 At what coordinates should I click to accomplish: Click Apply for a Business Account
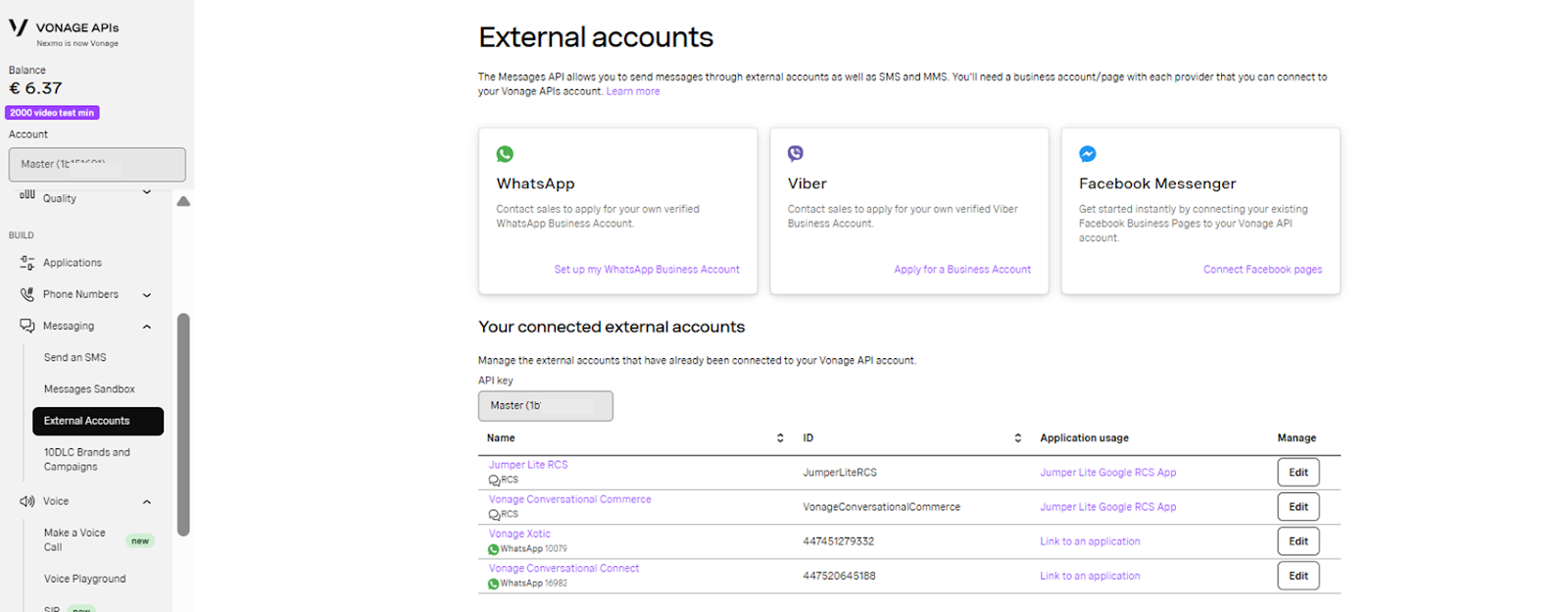coord(962,270)
